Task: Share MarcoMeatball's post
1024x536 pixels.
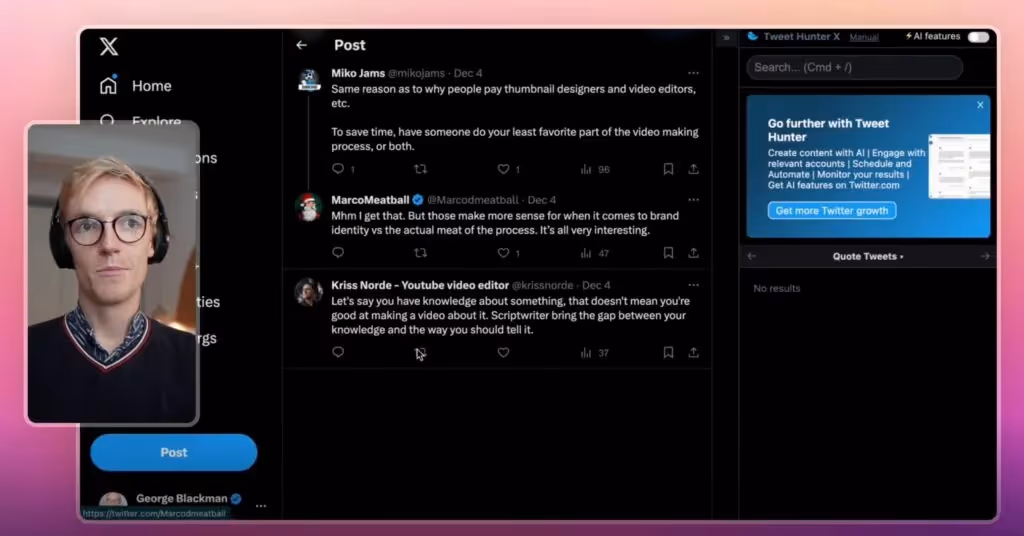Action: point(694,253)
